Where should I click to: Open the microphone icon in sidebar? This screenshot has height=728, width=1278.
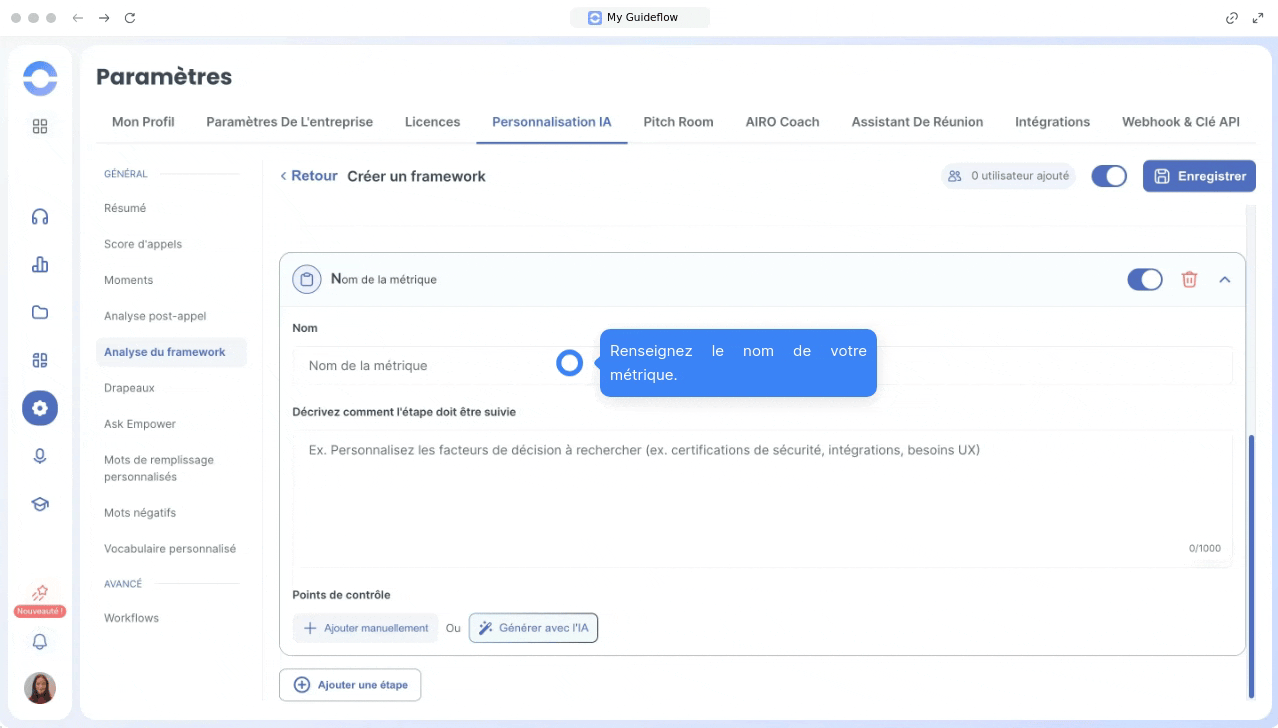coord(40,456)
